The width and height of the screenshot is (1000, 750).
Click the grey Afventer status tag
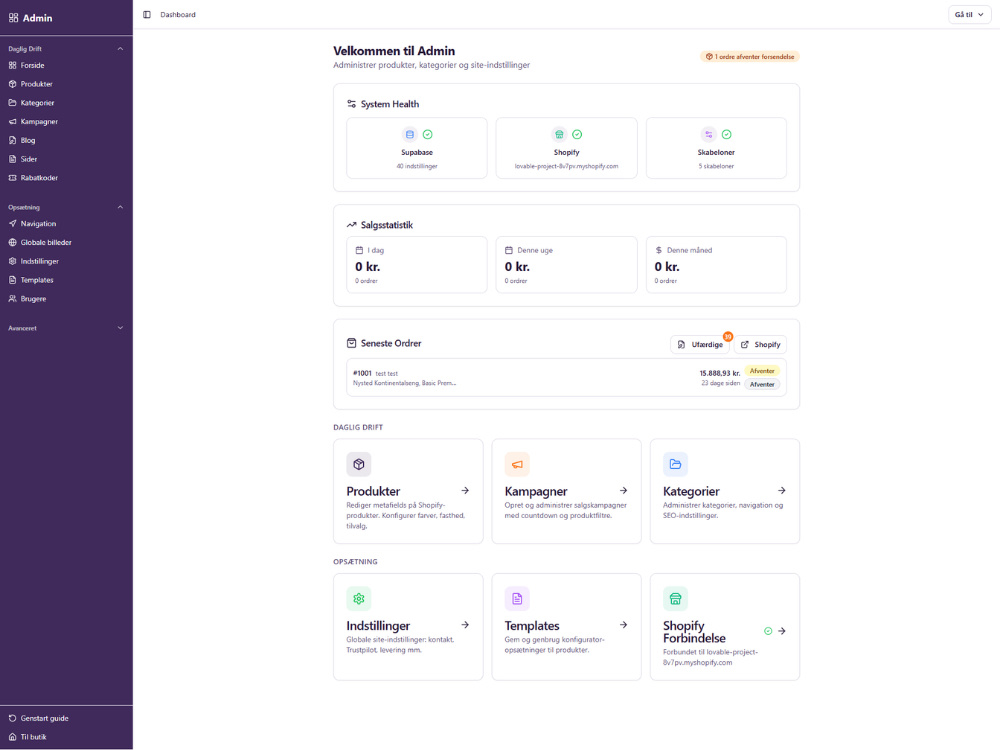click(762, 385)
